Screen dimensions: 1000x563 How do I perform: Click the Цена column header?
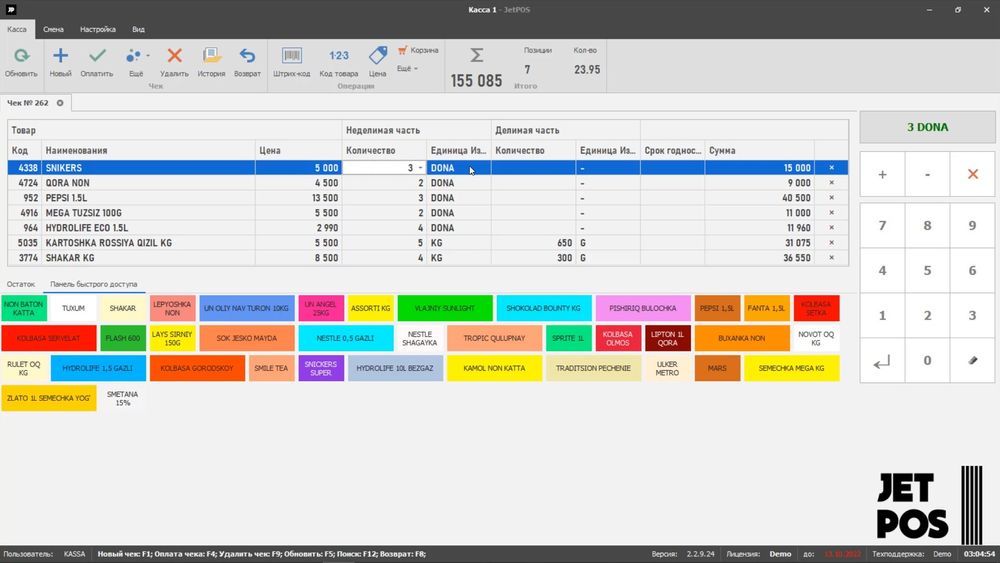(298, 150)
